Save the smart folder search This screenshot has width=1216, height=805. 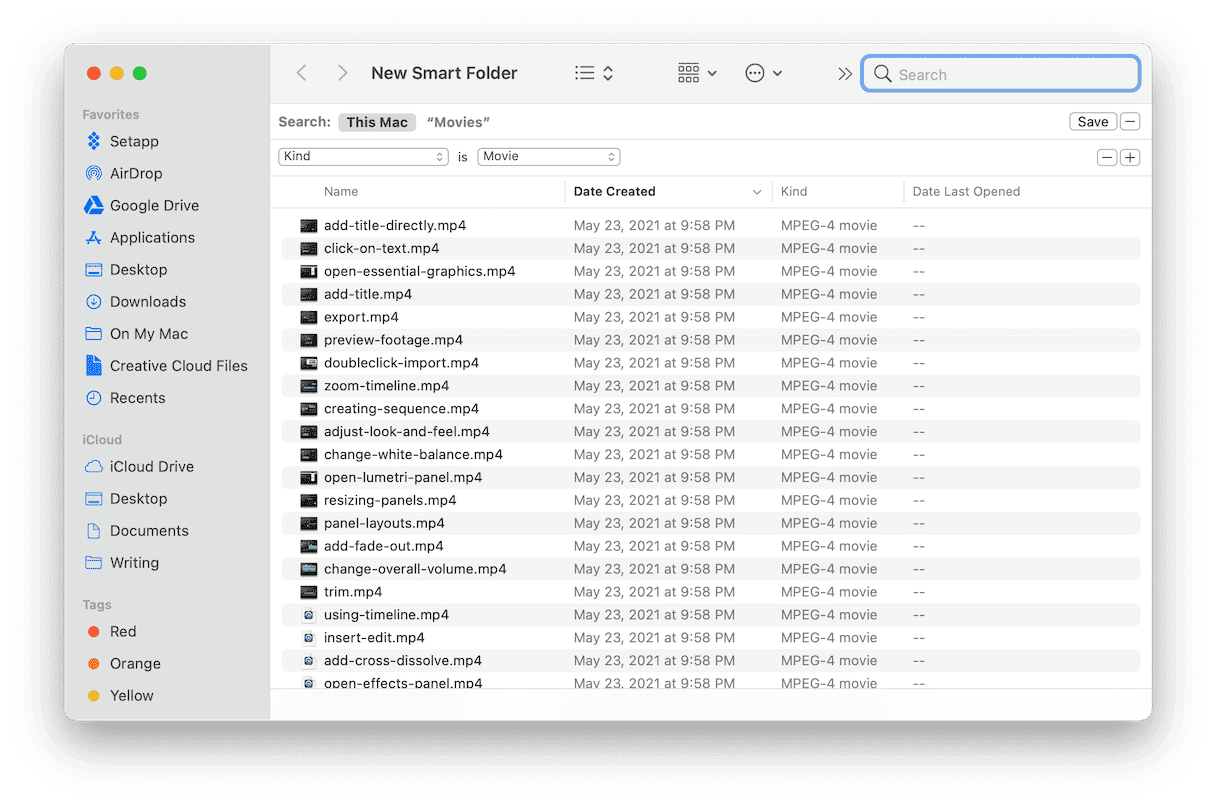(x=1092, y=122)
